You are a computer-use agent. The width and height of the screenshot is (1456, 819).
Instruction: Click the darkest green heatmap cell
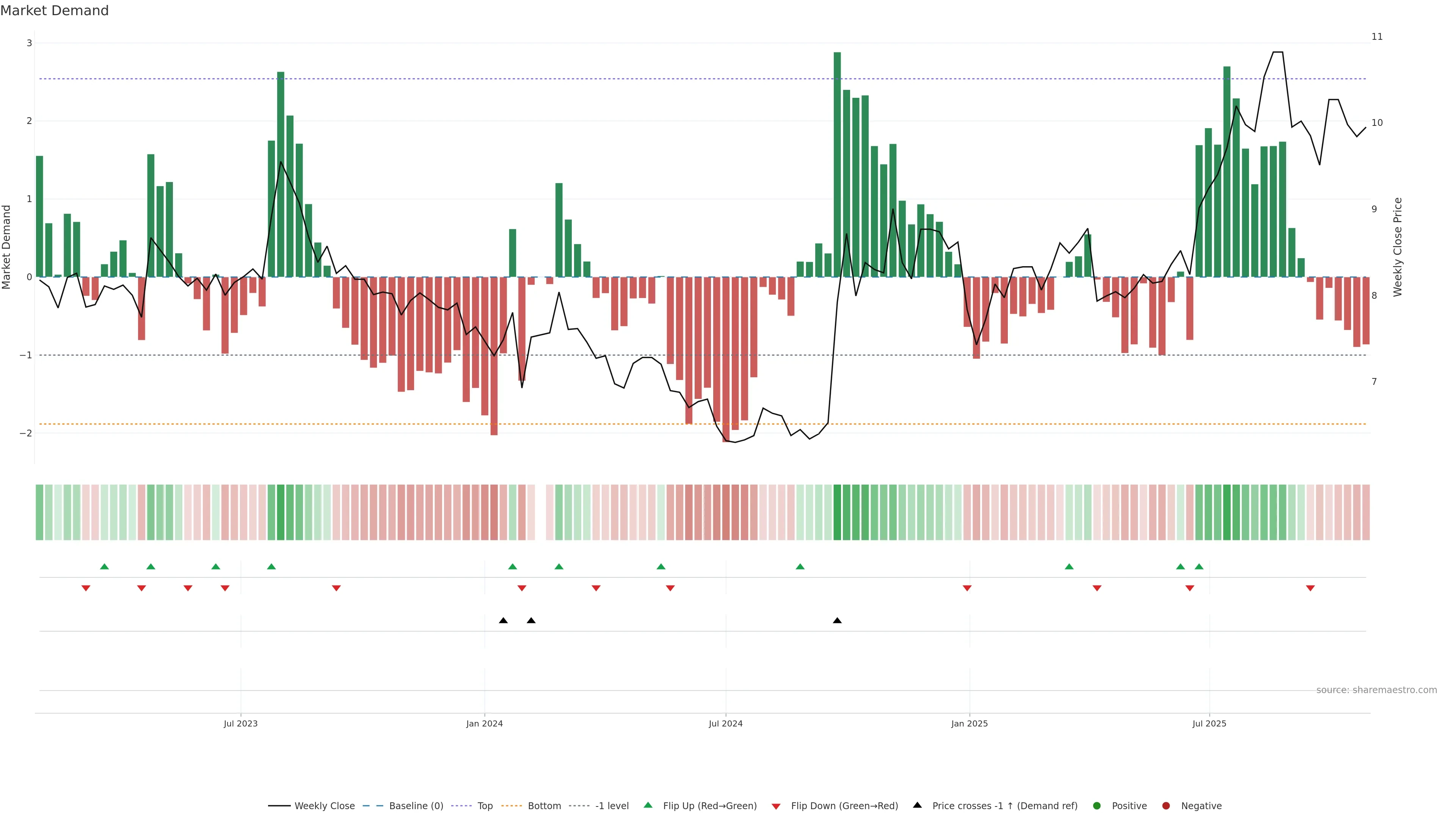837,512
